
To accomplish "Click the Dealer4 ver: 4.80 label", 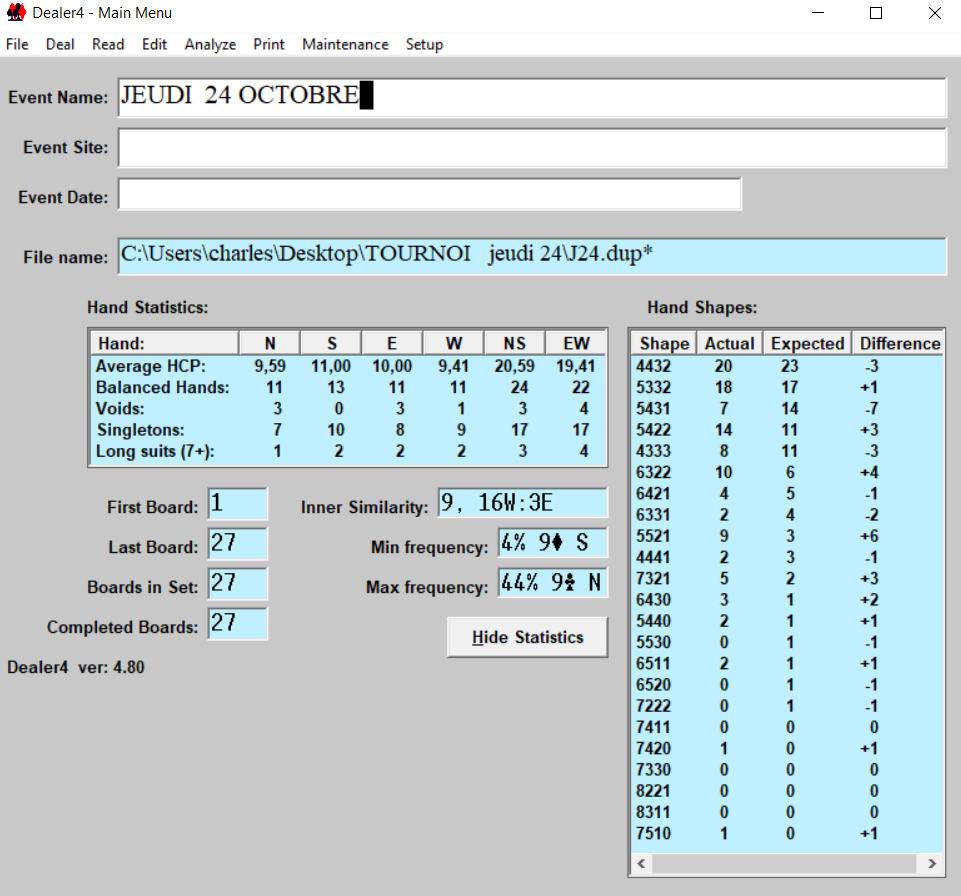I will pyautogui.click(x=76, y=667).
